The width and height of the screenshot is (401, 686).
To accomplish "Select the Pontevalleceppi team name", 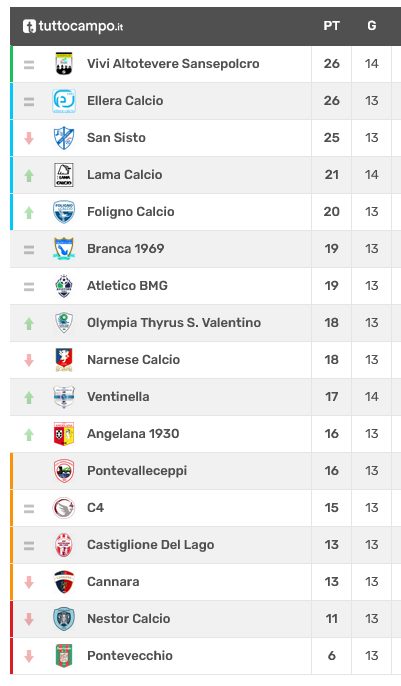I will point(137,471).
